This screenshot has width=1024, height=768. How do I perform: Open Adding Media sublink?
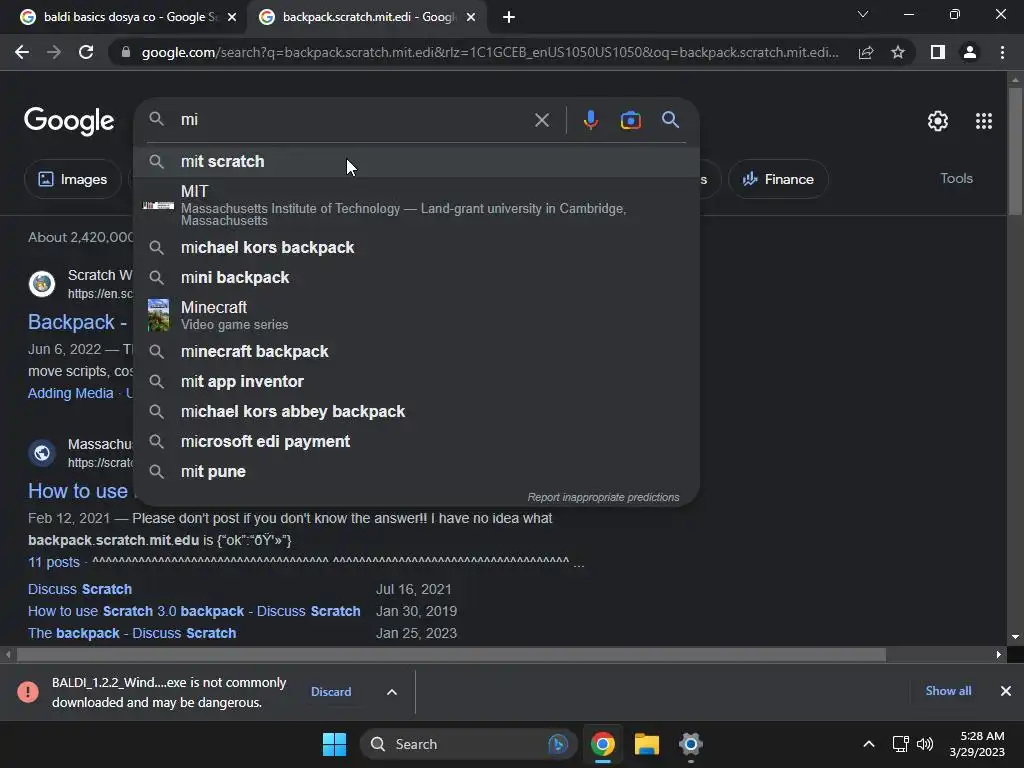coord(71,393)
